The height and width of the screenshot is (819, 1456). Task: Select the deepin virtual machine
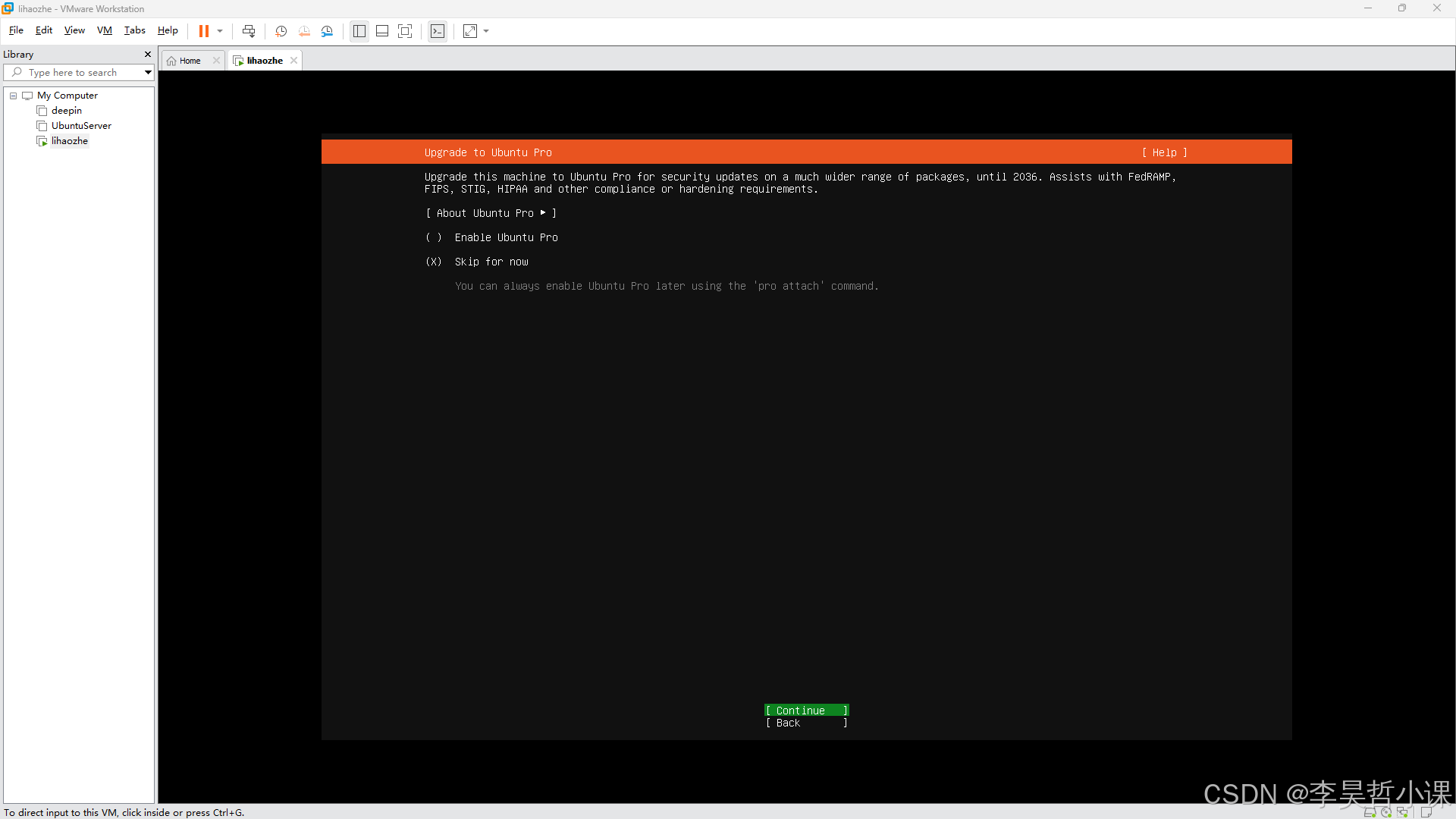point(66,111)
